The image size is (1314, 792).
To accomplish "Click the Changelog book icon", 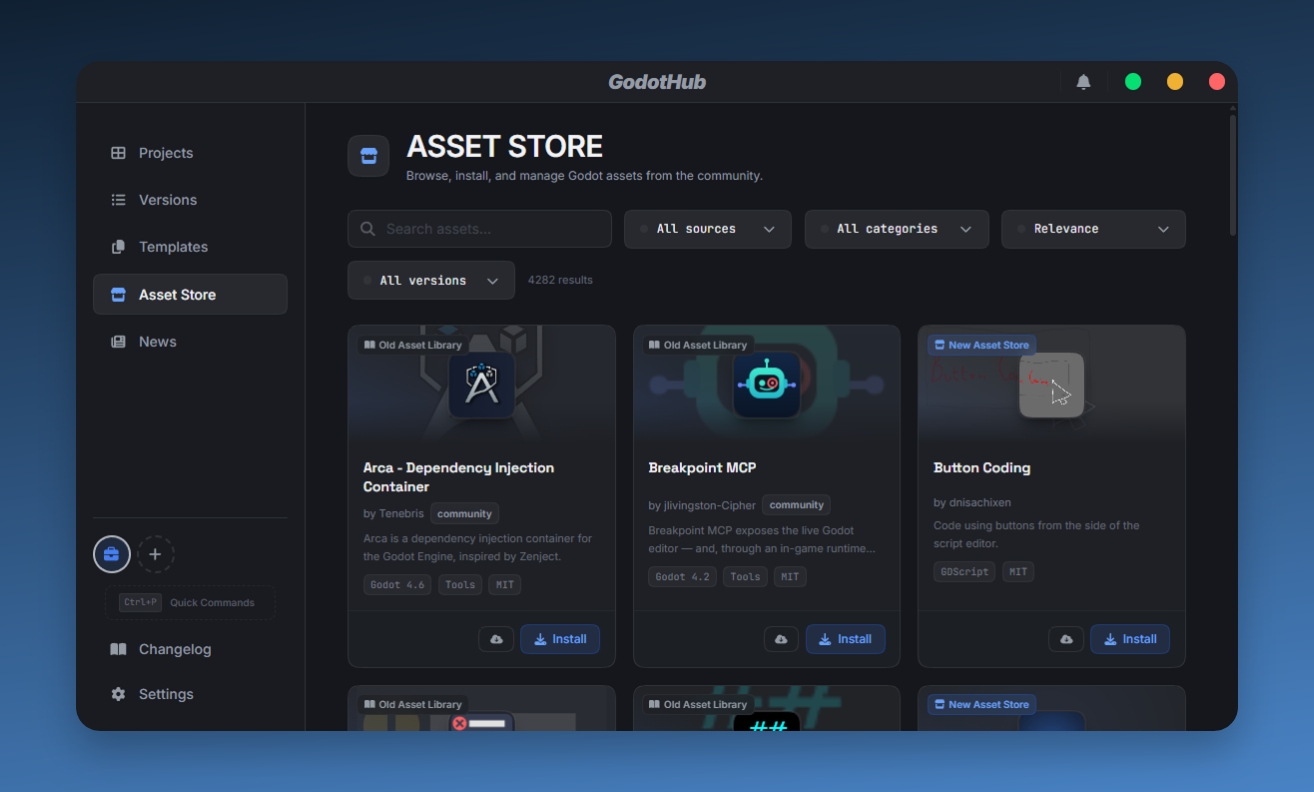I will [x=118, y=649].
